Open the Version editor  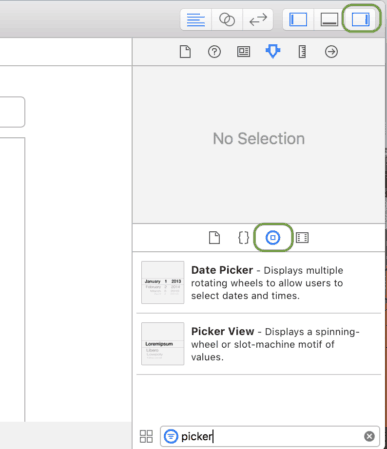pos(258,20)
